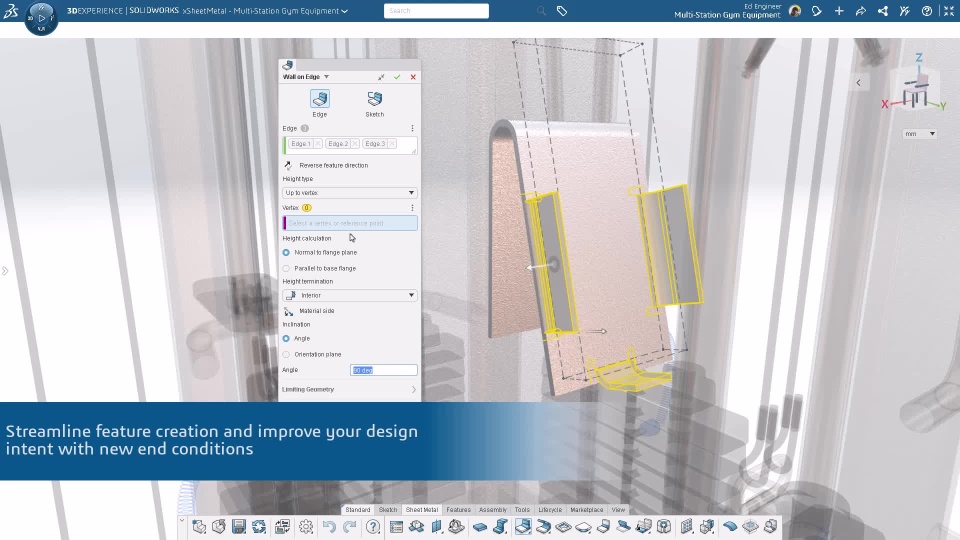Select the Sketch mode icon in Wall on Edge
960x540 pixels.
375,99
